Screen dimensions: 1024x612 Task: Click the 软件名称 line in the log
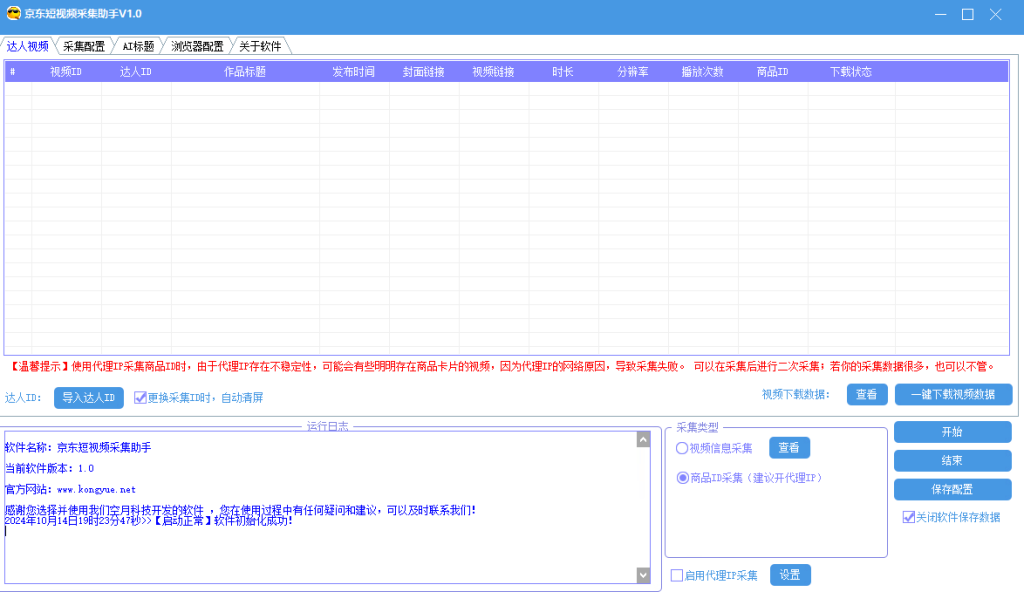click(x=78, y=447)
